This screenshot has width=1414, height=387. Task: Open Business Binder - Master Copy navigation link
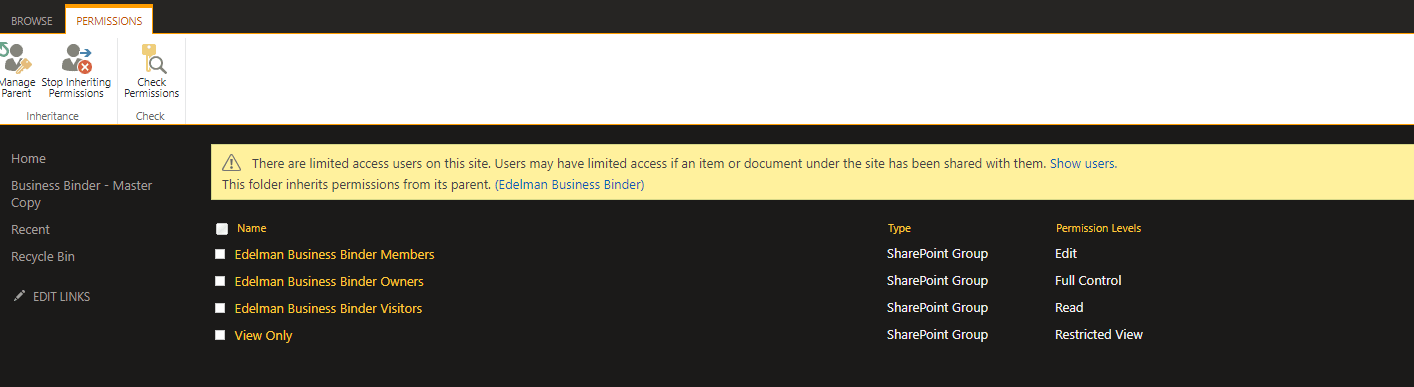[82, 194]
